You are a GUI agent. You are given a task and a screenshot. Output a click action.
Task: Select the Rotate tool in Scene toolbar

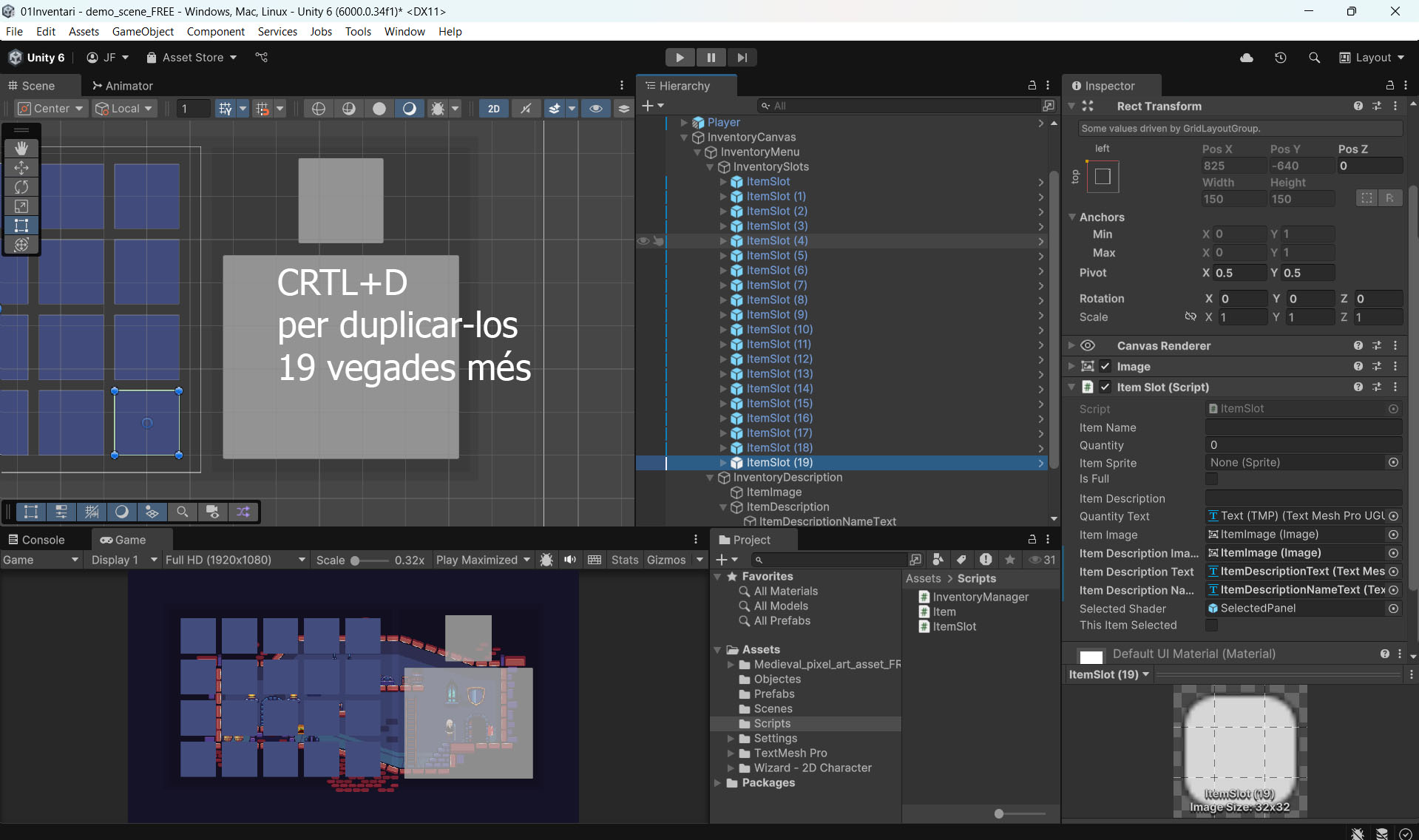click(x=21, y=187)
